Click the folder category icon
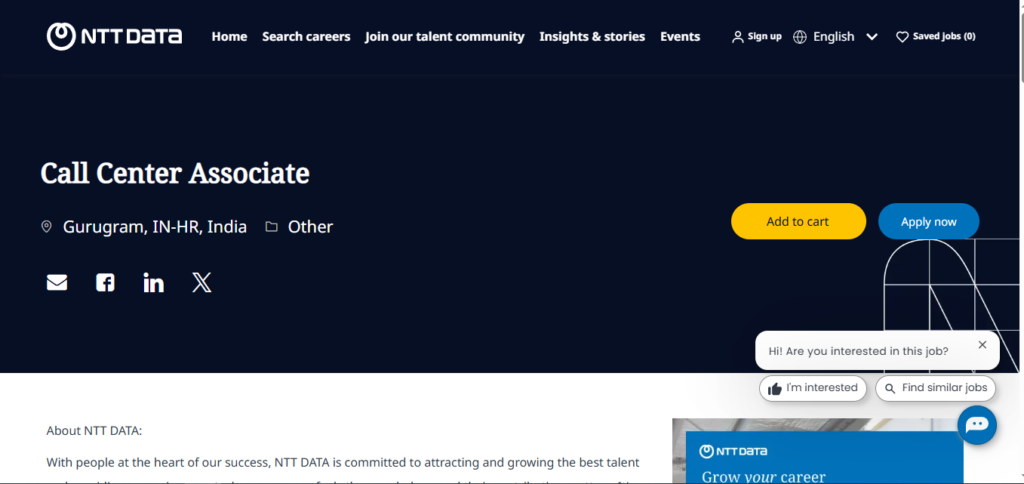1024x484 pixels. tap(271, 227)
